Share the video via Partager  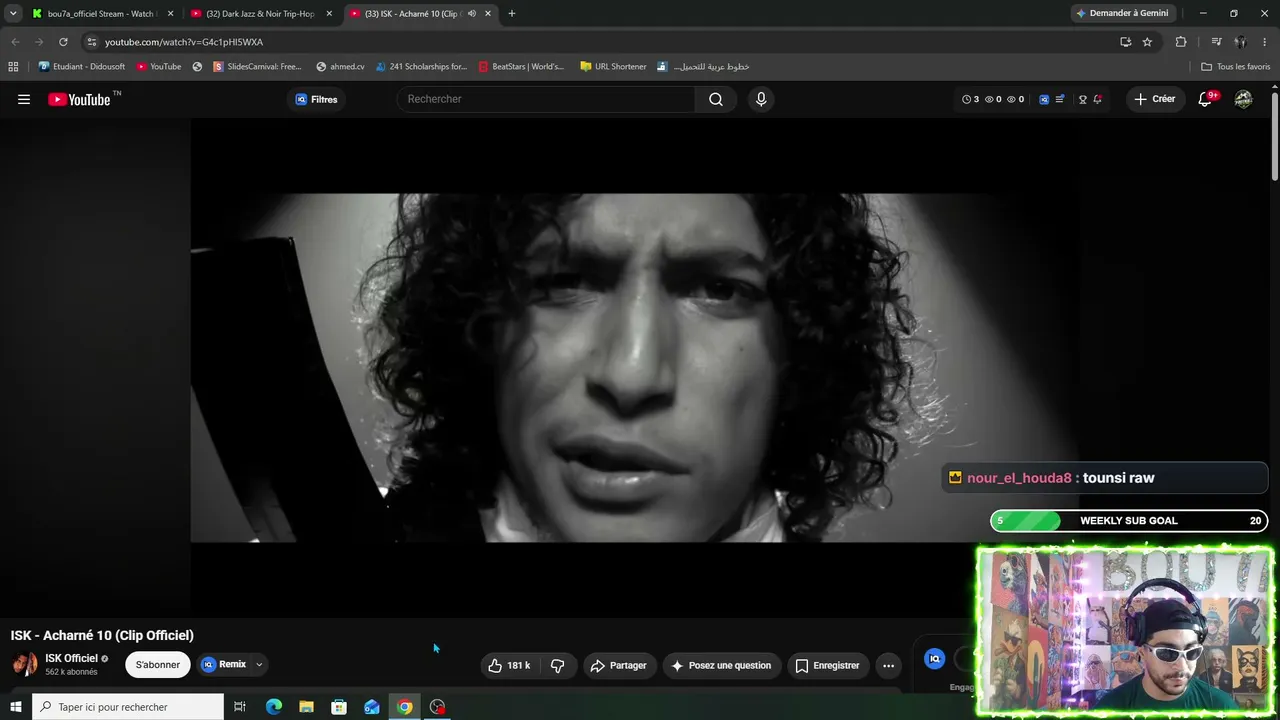618,665
